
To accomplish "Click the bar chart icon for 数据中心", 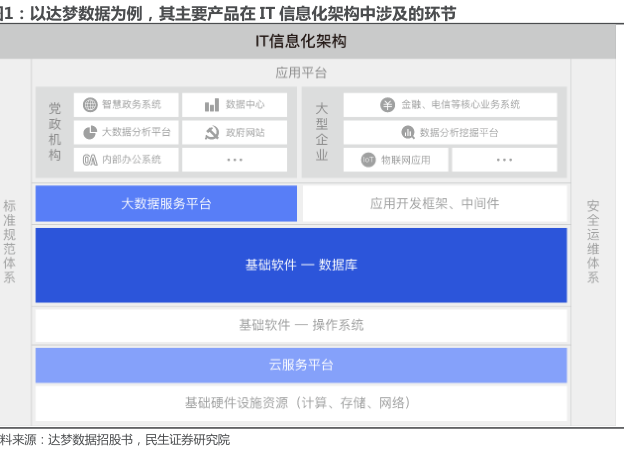I will pos(212,105).
